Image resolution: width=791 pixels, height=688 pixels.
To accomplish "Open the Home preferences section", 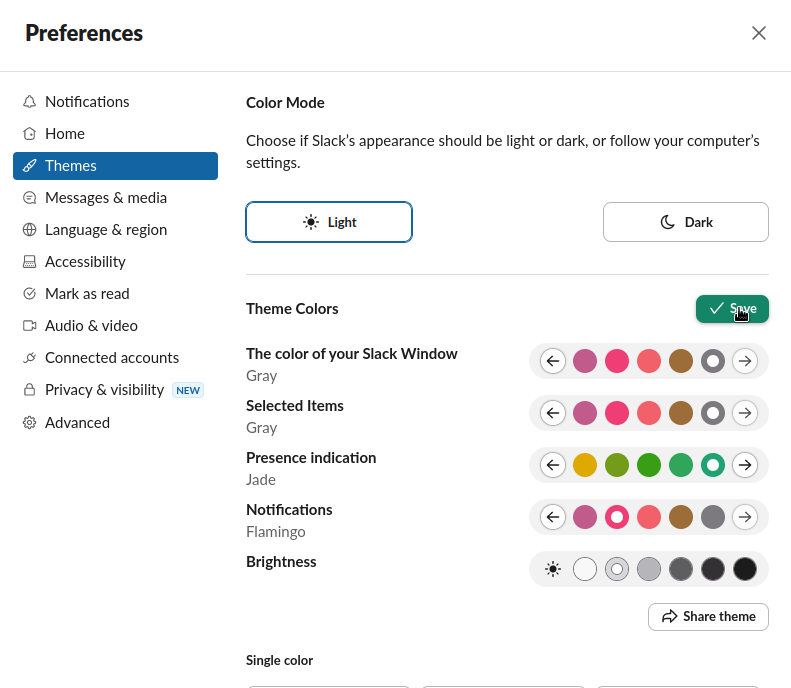I will point(116,134).
